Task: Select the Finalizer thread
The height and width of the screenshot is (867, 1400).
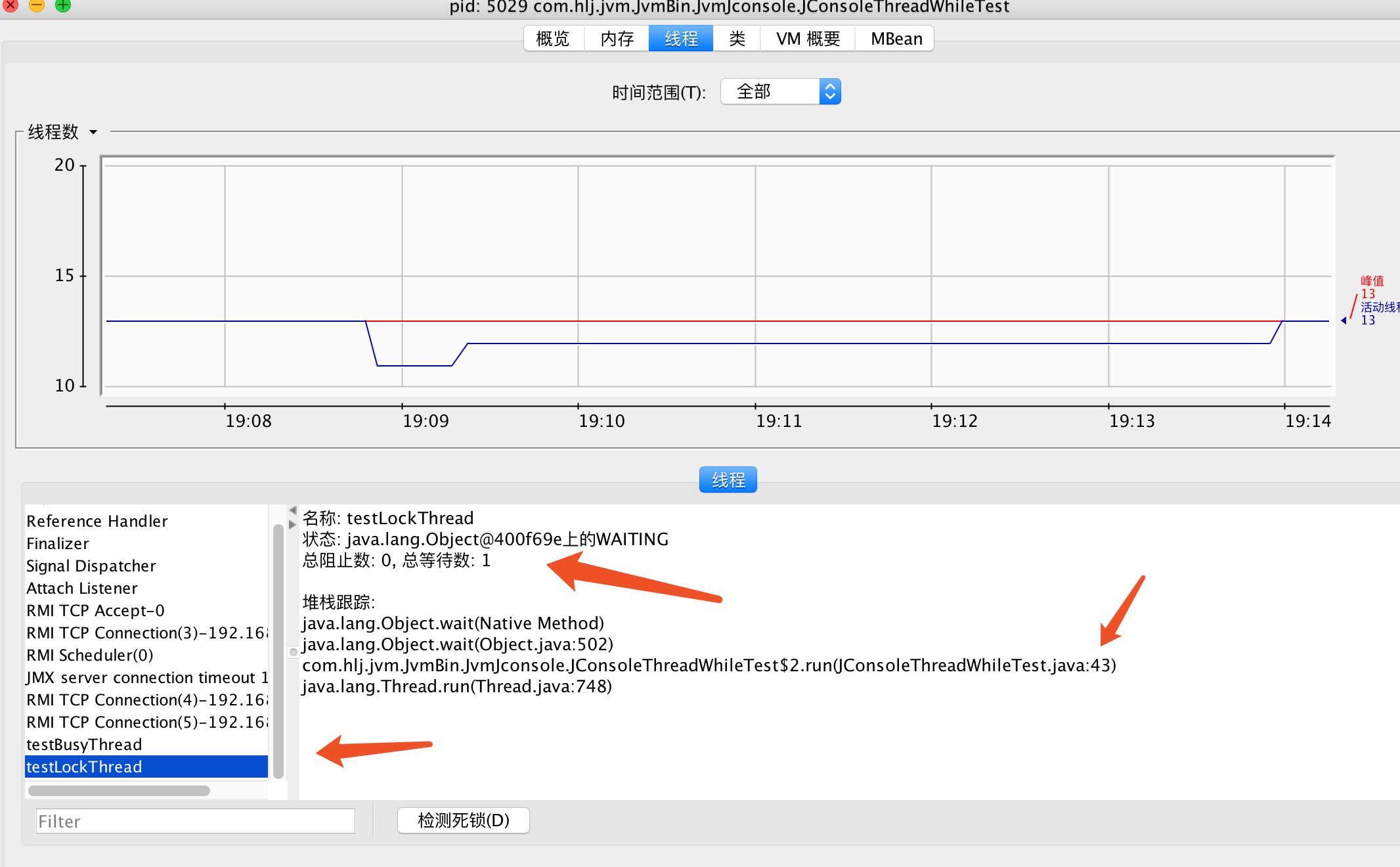Action: [58, 543]
